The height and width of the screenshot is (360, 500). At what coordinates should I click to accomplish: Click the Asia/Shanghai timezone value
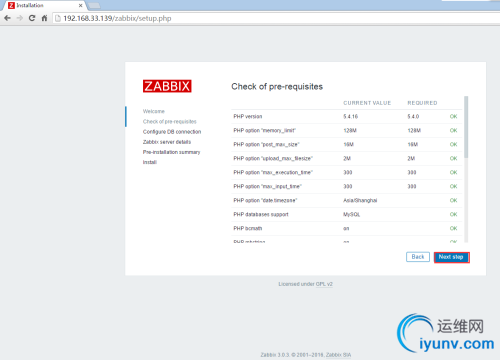click(360, 200)
